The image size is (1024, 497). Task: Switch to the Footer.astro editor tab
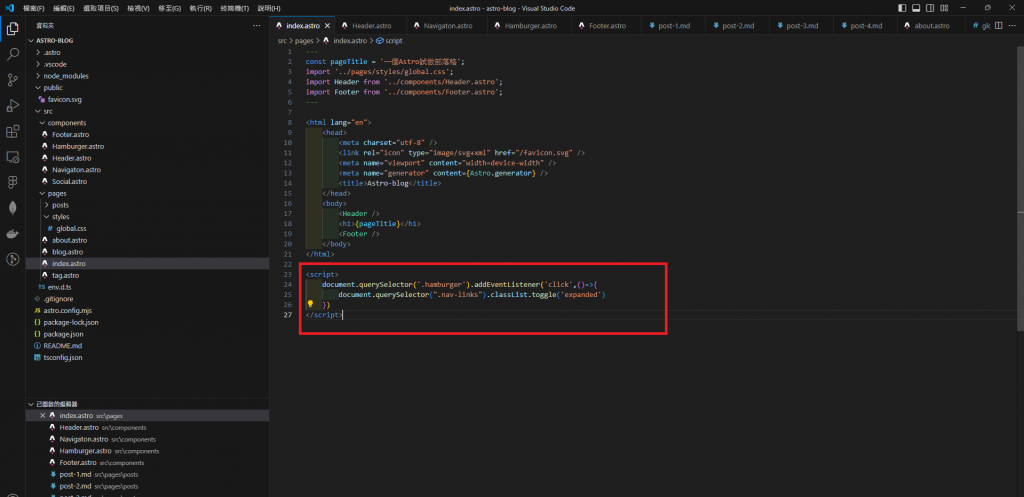coord(607,25)
